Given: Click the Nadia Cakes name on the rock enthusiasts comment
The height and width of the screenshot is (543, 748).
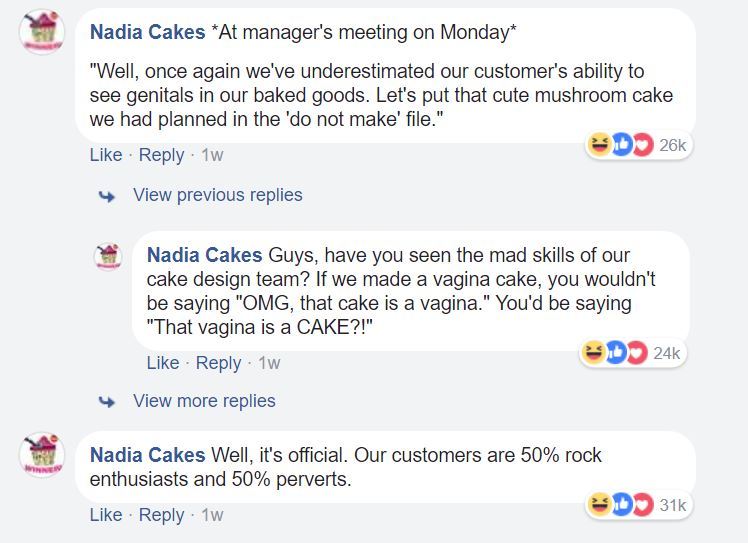Looking at the screenshot, I should click(147, 455).
